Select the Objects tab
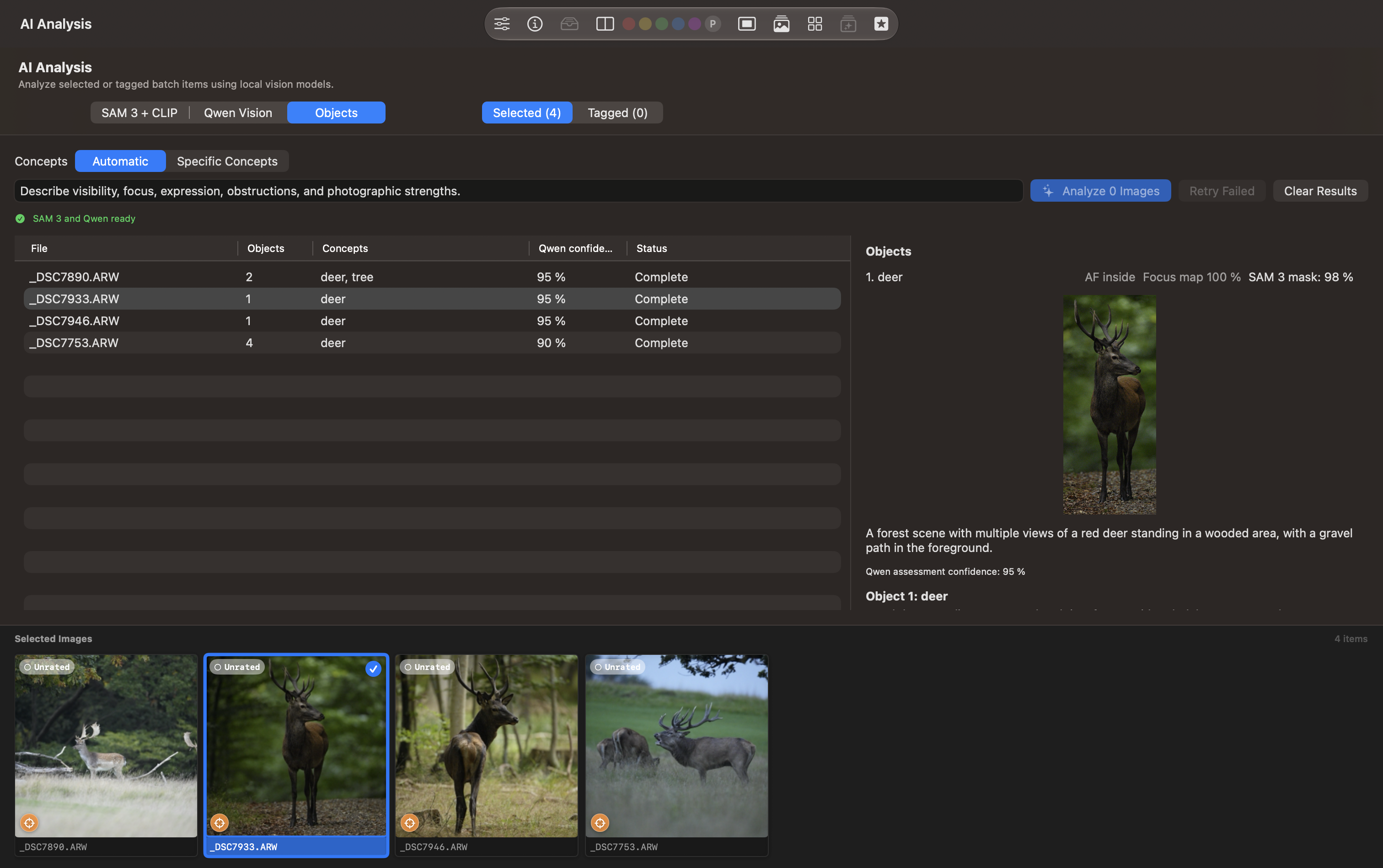The height and width of the screenshot is (868, 1383). (336, 113)
